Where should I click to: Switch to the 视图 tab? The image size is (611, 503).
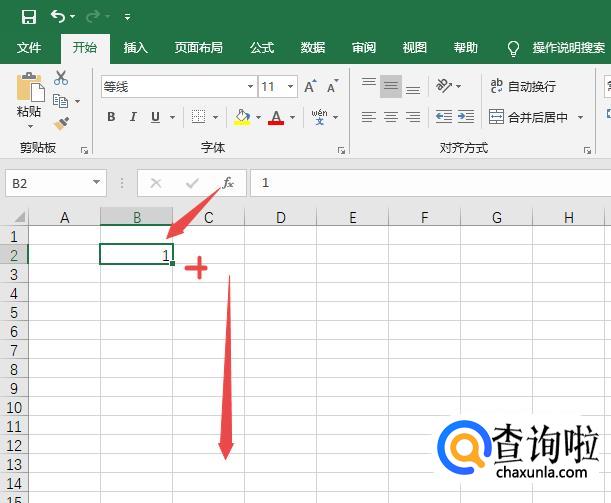(x=415, y=48)
